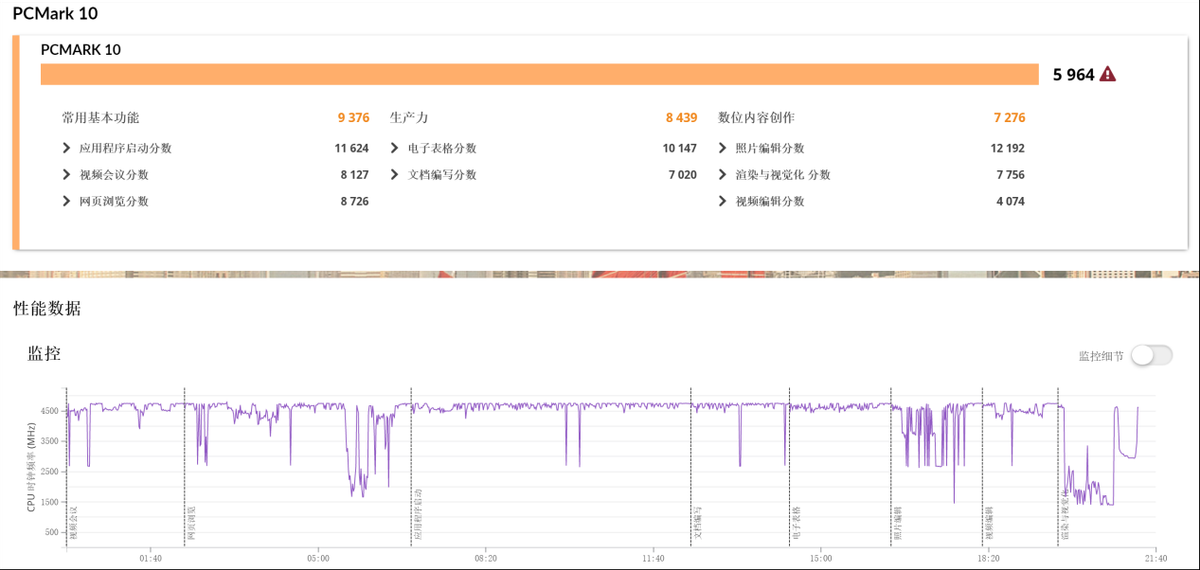Select the 常用基本功能 heading
The width and height of the screenshot is (1200, 570).
pyautogui.click(x=101, y=117)
